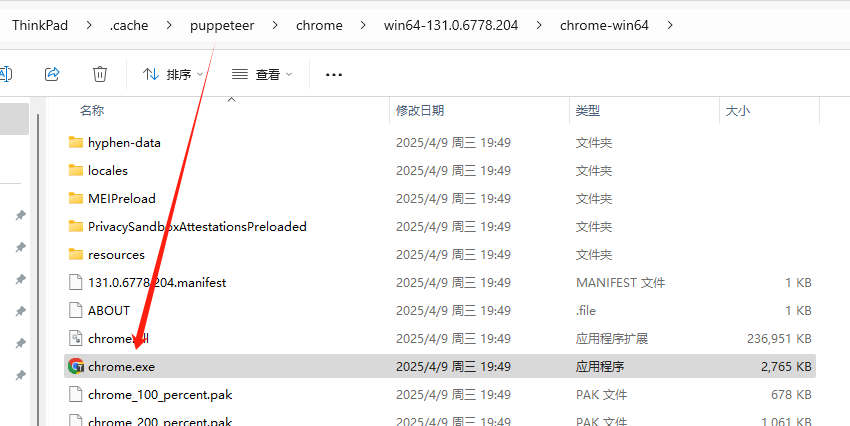Viewport: 850px width, 426px height.
Task: Click the chrome.dll file icon
Action: click(x=75, y=338)
